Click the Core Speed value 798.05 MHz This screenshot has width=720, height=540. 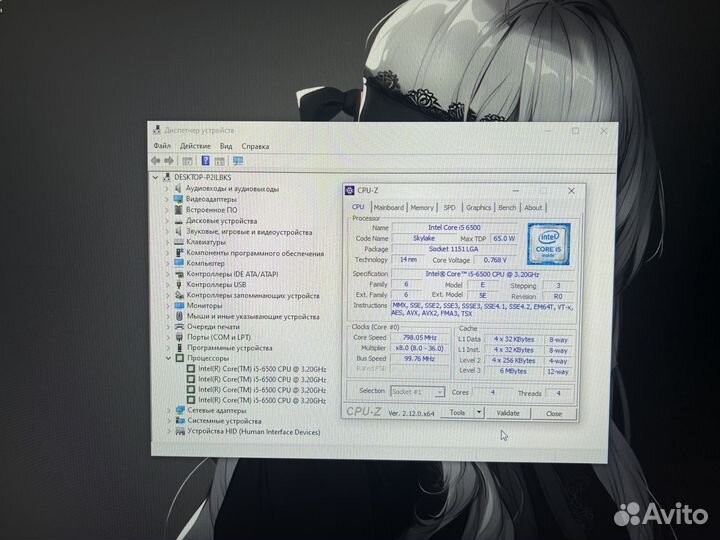420,337
